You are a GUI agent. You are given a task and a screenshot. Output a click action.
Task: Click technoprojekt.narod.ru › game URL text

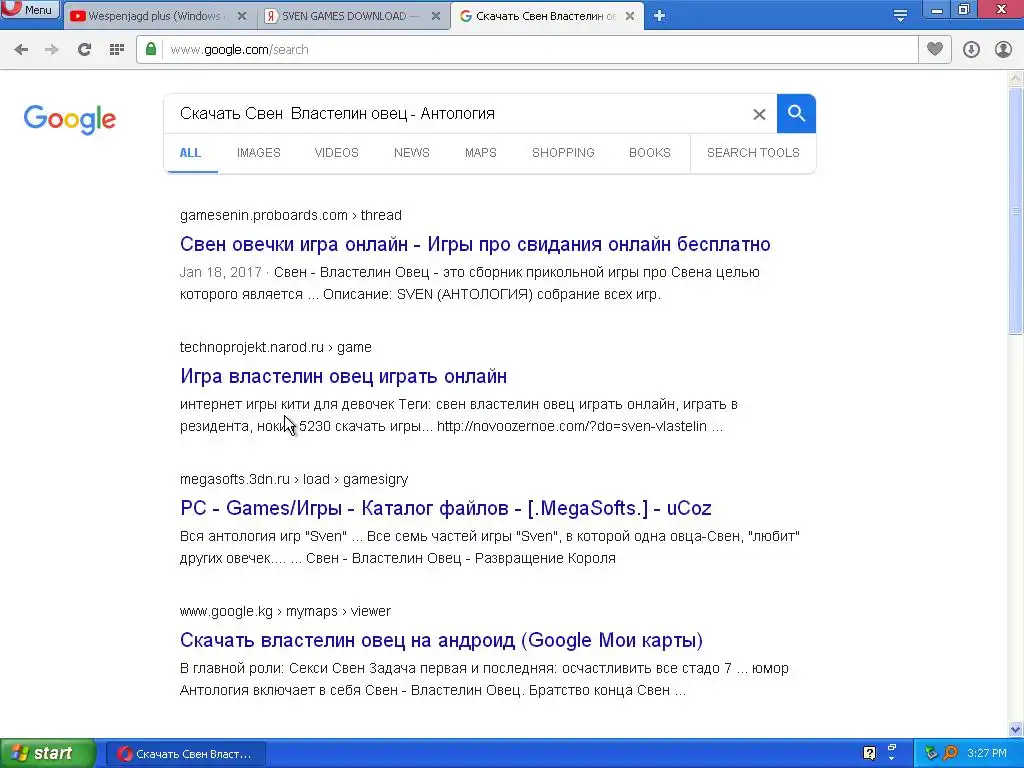tap(276, 347)
